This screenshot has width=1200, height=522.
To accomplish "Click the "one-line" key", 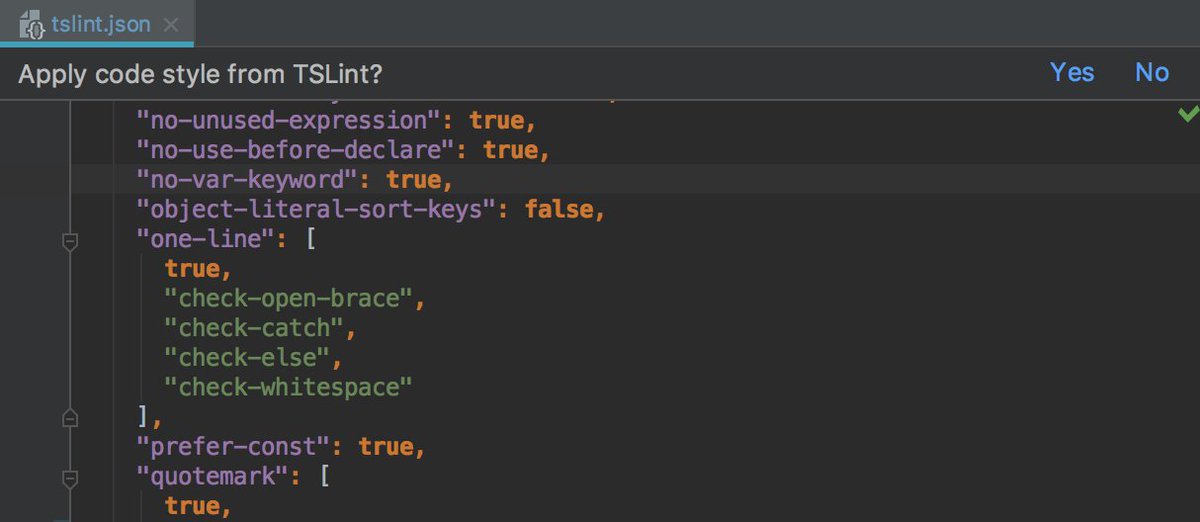I will (x=207, y=240).
